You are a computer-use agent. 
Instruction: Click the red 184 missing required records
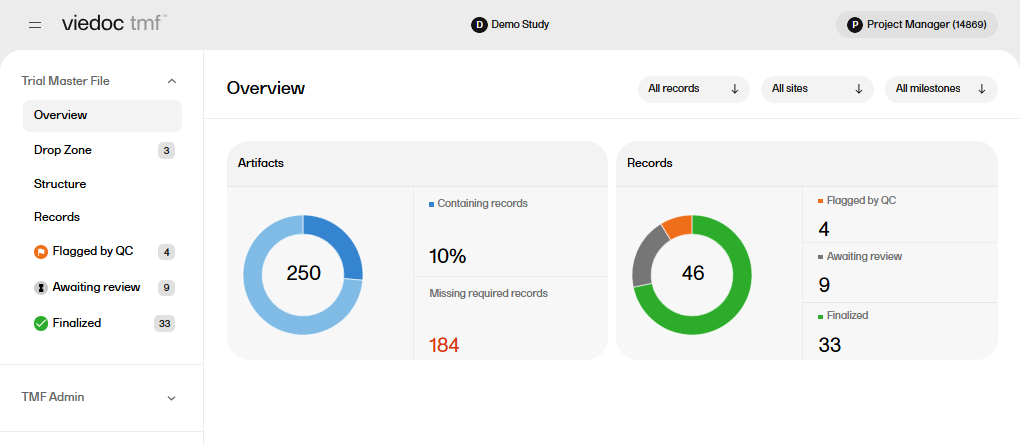click(444, 345)
